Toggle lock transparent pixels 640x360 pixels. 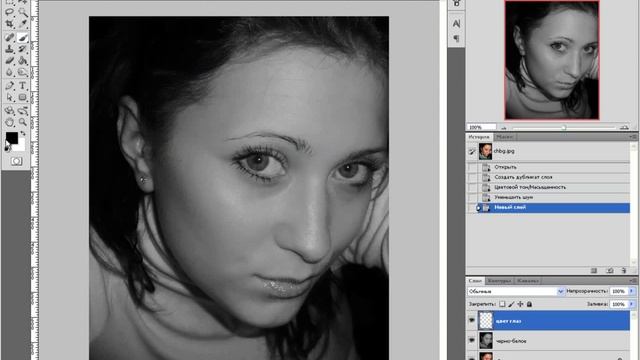[x=502, y=304]
